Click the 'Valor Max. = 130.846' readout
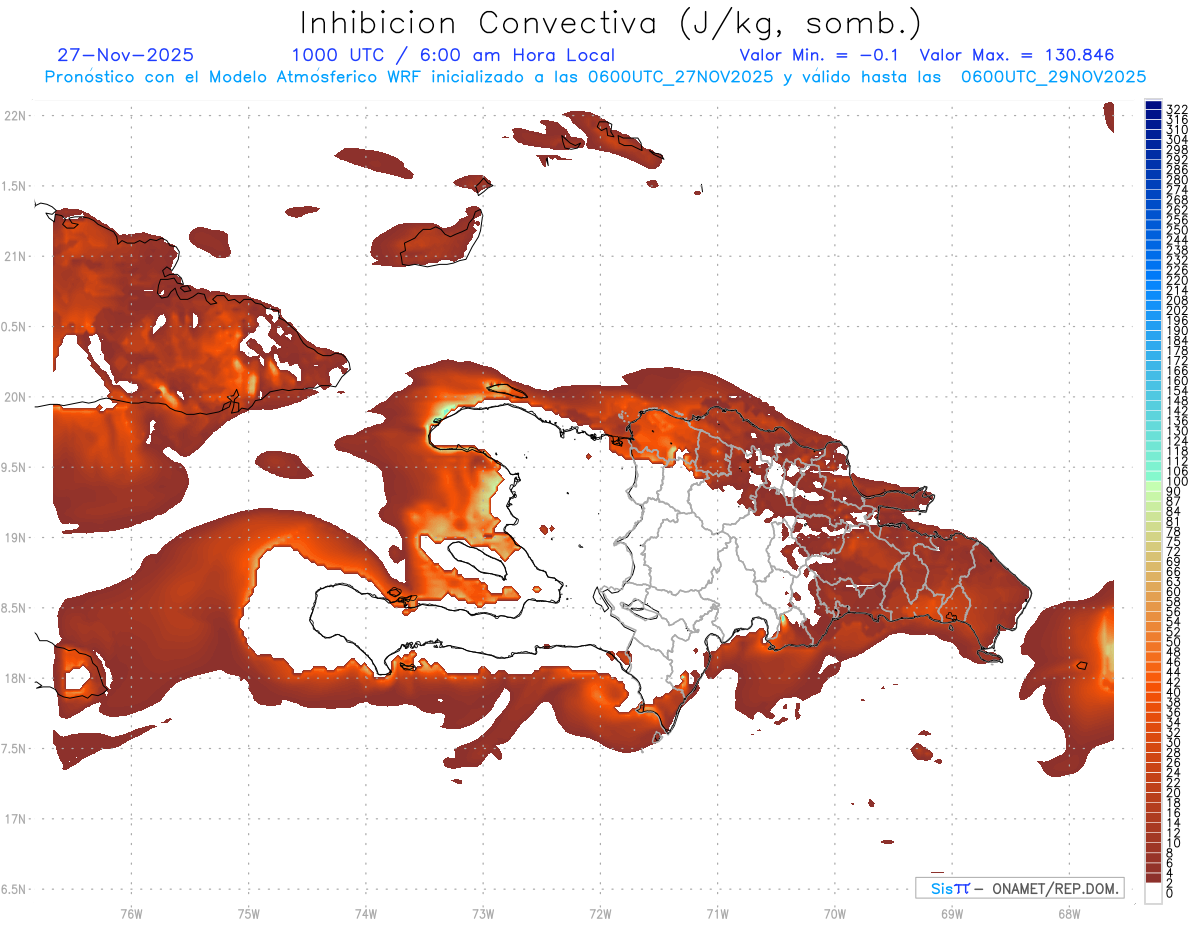Viewport: 1200px width, 927px height. tap(1017, 55)
